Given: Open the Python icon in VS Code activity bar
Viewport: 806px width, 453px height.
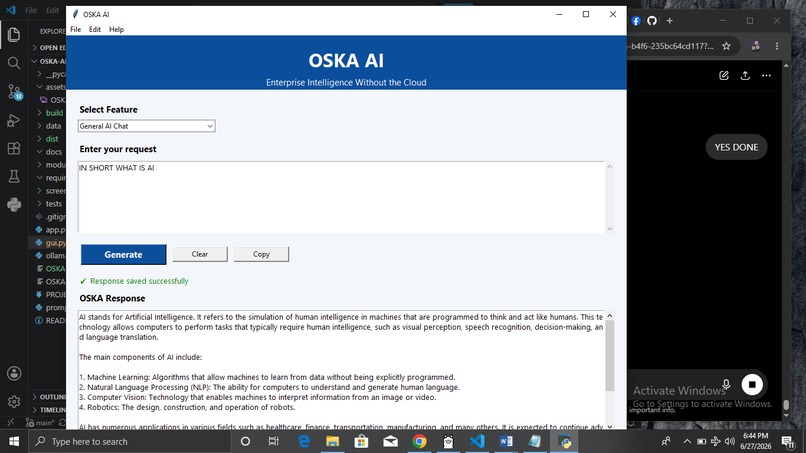Looking at the screenshot, I should 14,205.
